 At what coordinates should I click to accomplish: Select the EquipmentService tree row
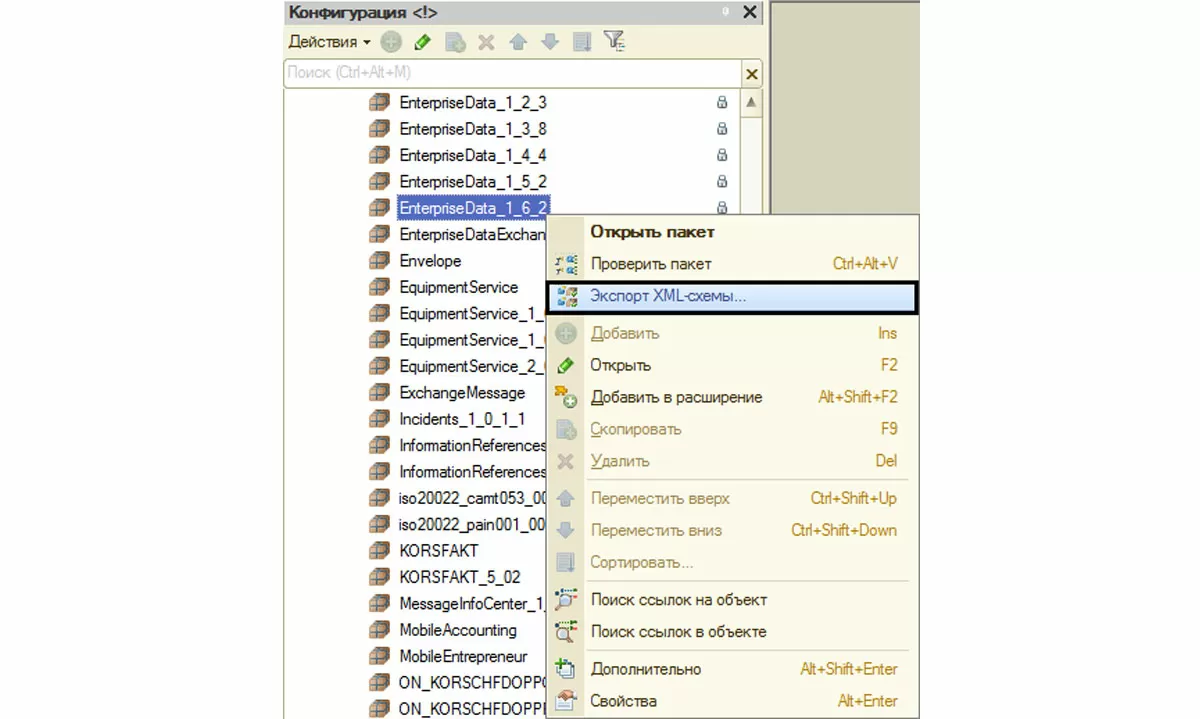[x=459, y=287]
